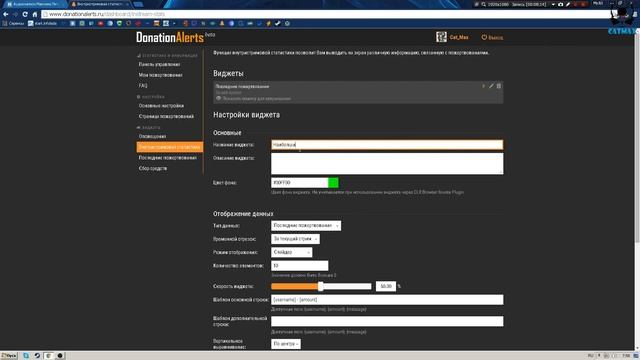Click the Выход logout link
The height and width of the screenshot is (360, 640).
coord(492,38)
